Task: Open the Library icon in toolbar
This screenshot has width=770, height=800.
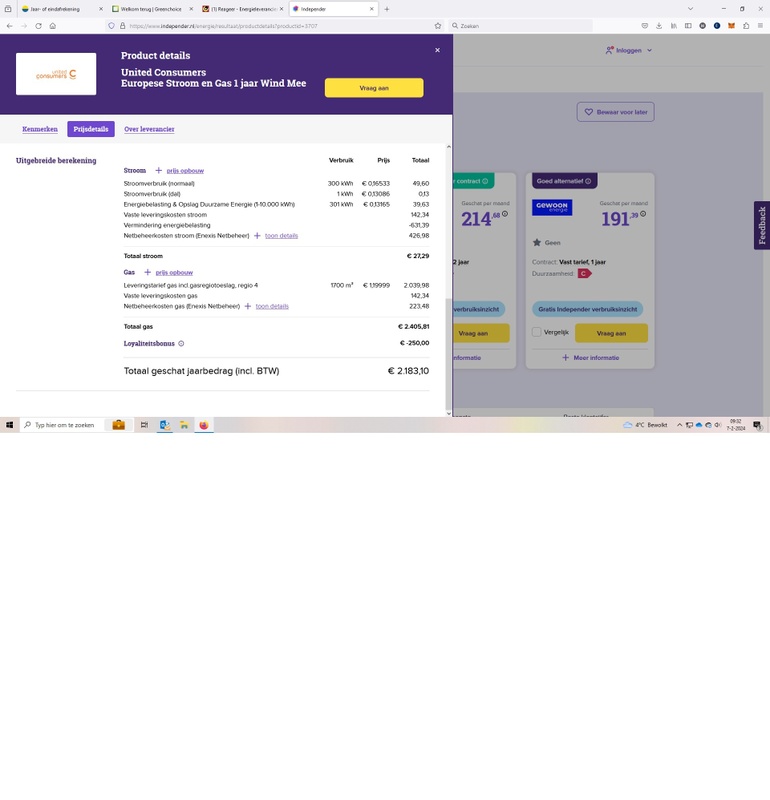Action: [x=674, y=26]
